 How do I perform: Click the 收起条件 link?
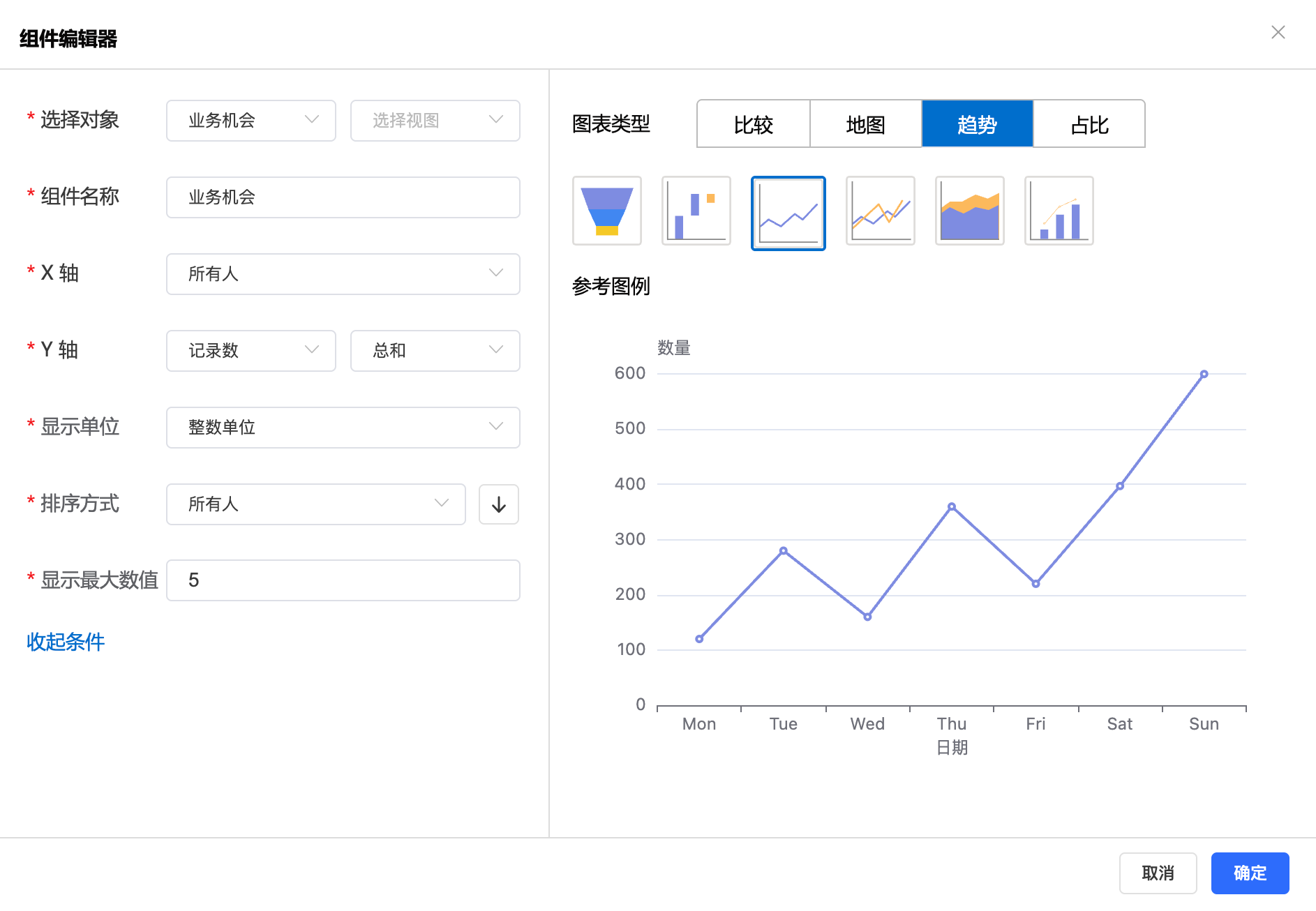point(66,642)
